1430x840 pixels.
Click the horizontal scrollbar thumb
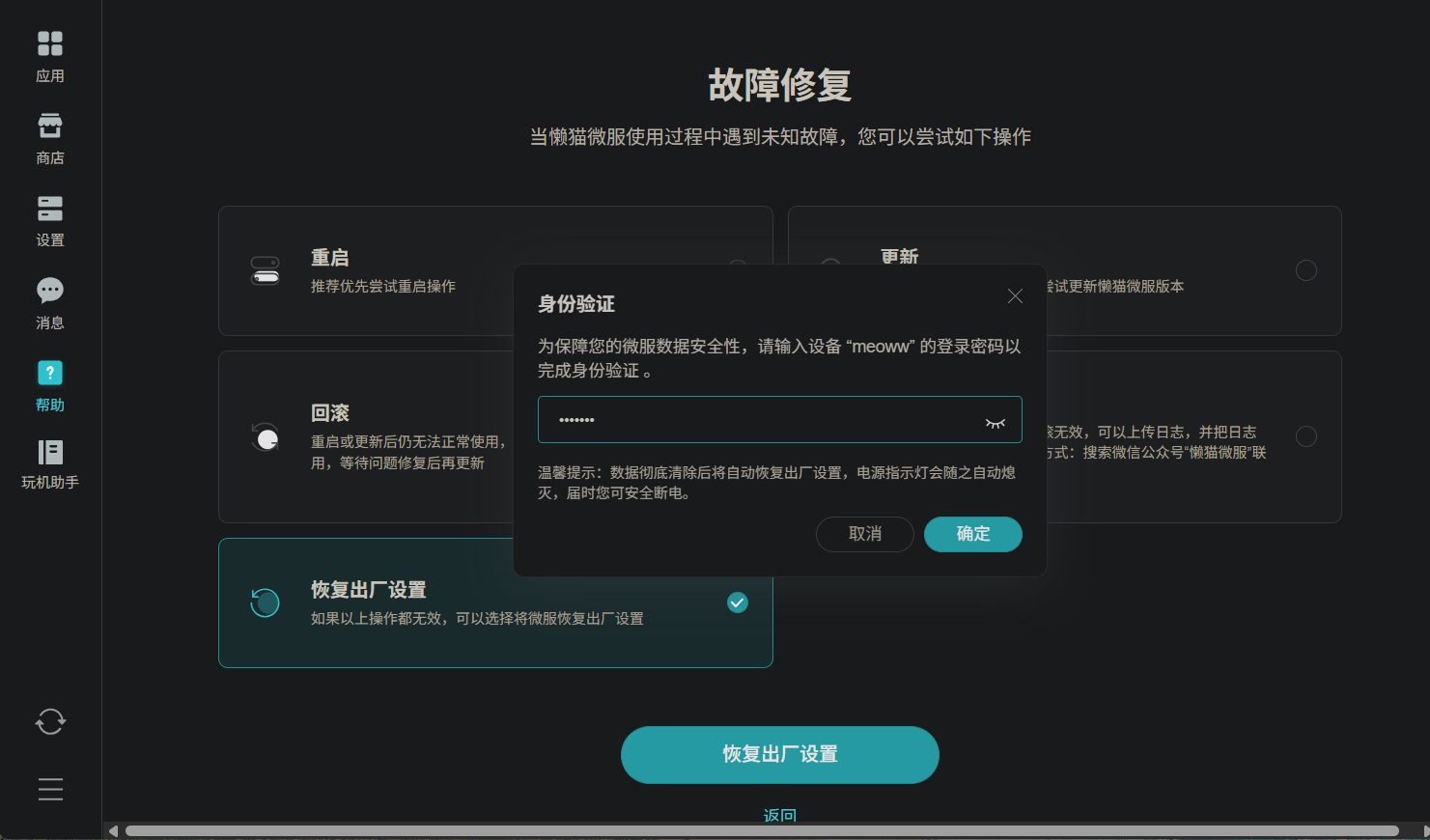tap(762, 831)
